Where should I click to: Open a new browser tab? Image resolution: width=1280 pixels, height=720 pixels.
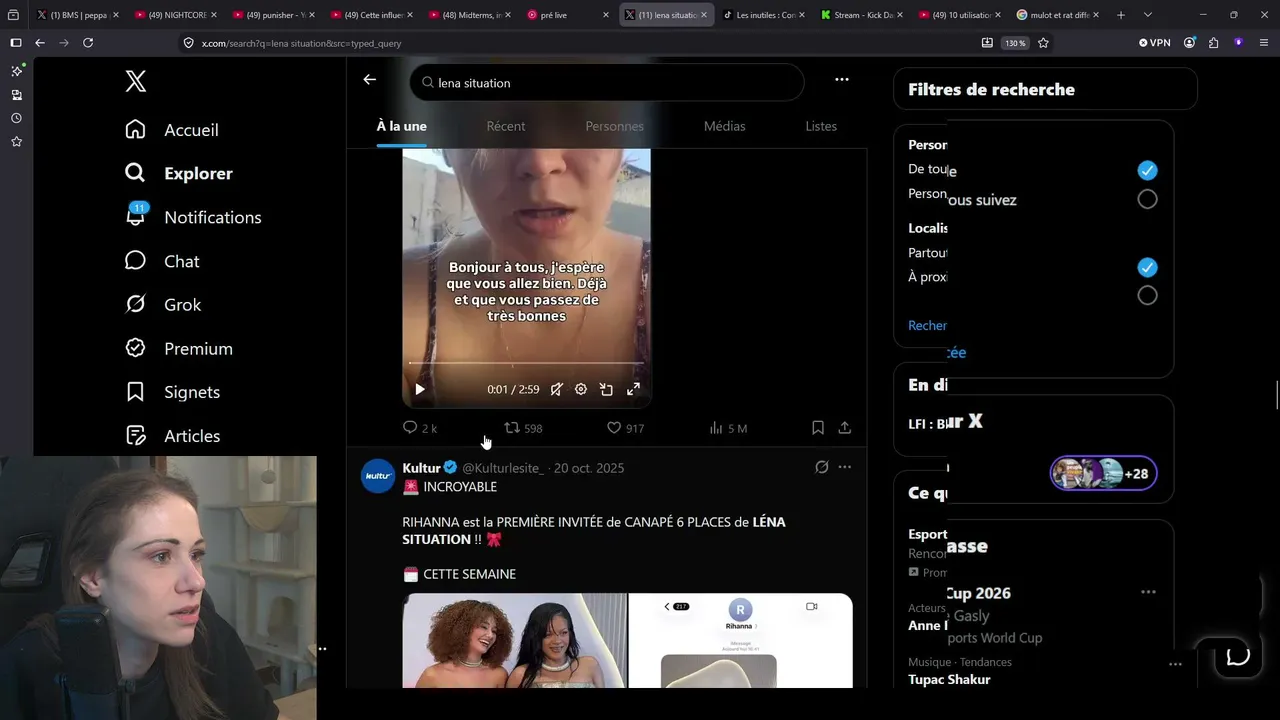click(1120, 15)
